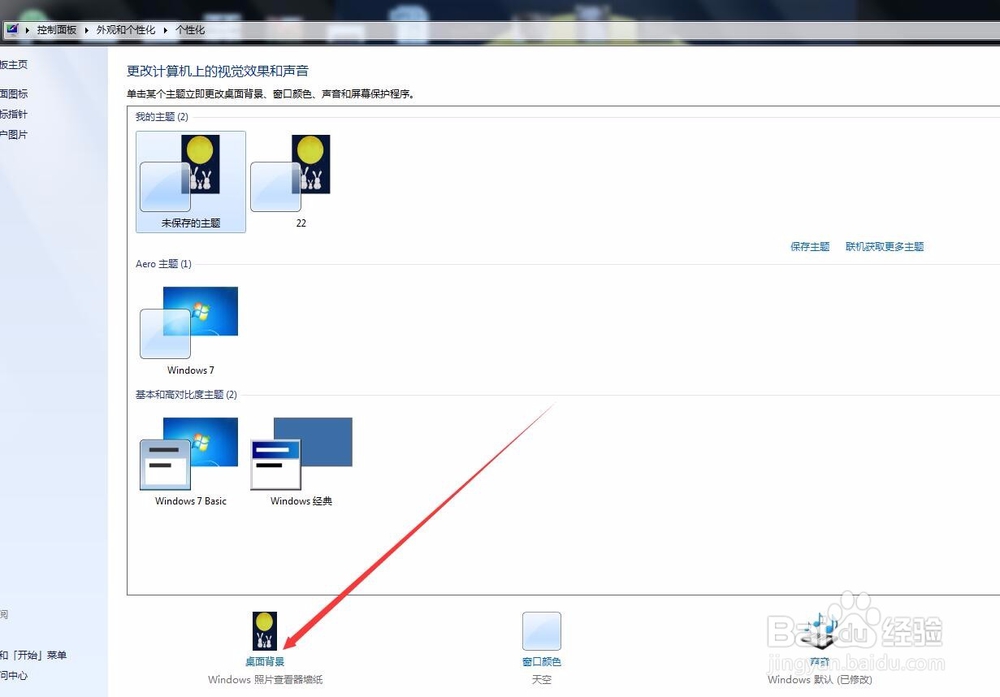Open change desktop icons sidebar link

point(14,94)
